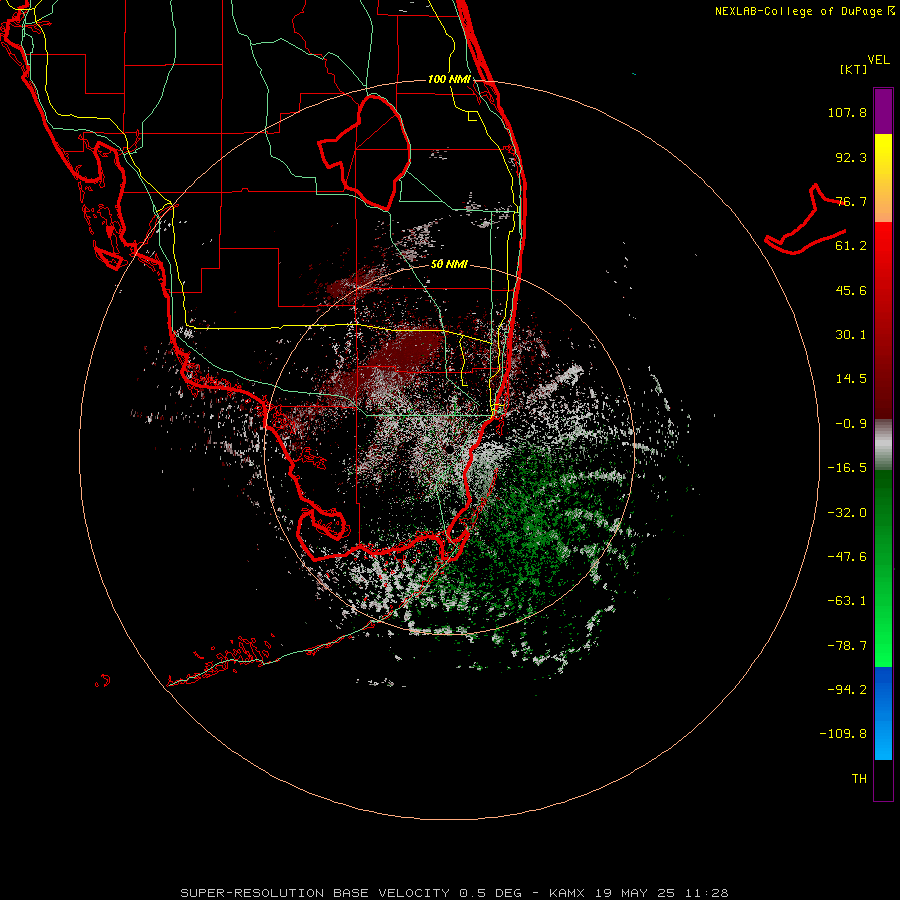Pick the black TH segment of the color bar

(x=883, y=779)
